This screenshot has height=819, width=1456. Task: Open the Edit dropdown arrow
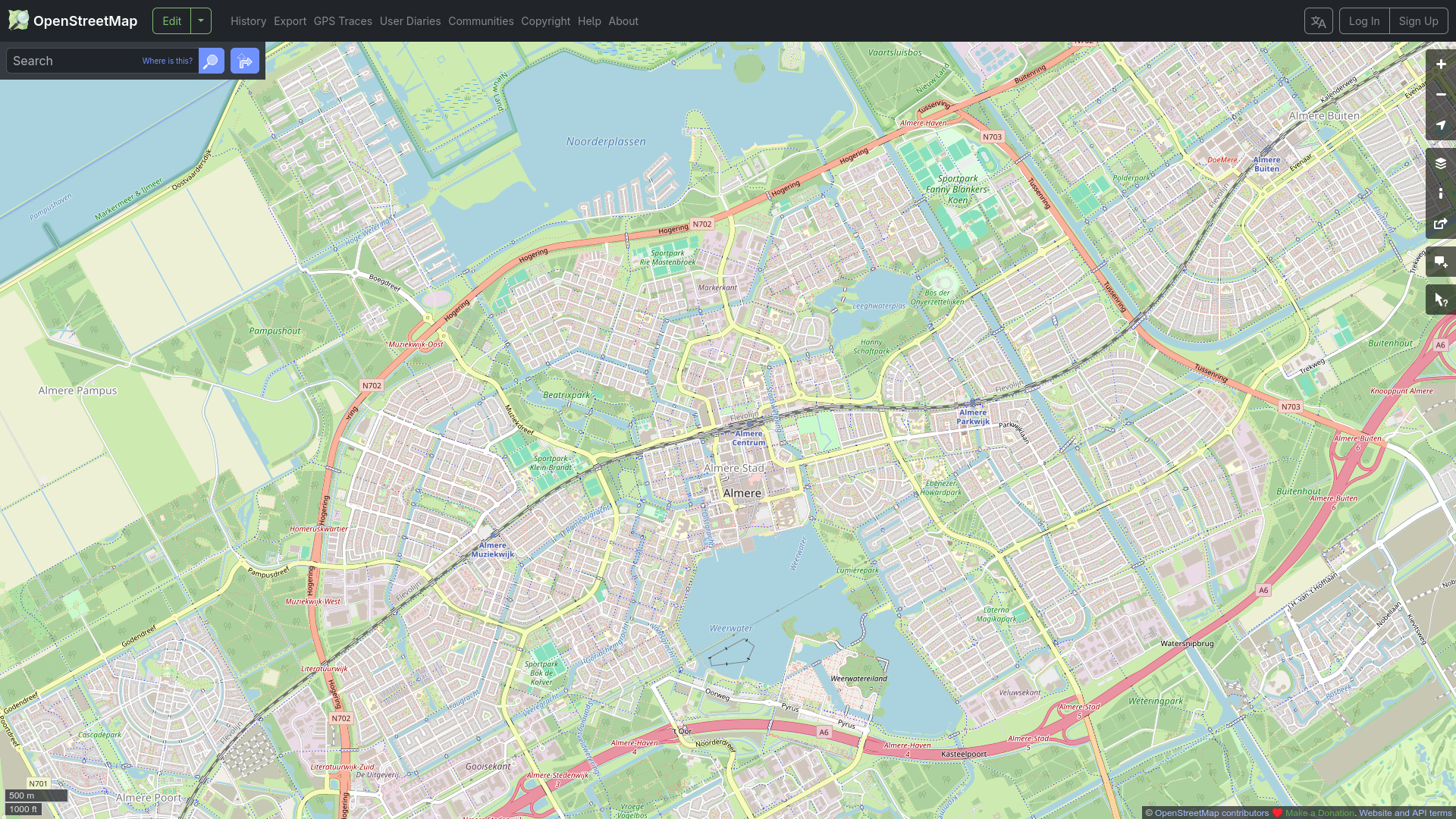(201, 20)
